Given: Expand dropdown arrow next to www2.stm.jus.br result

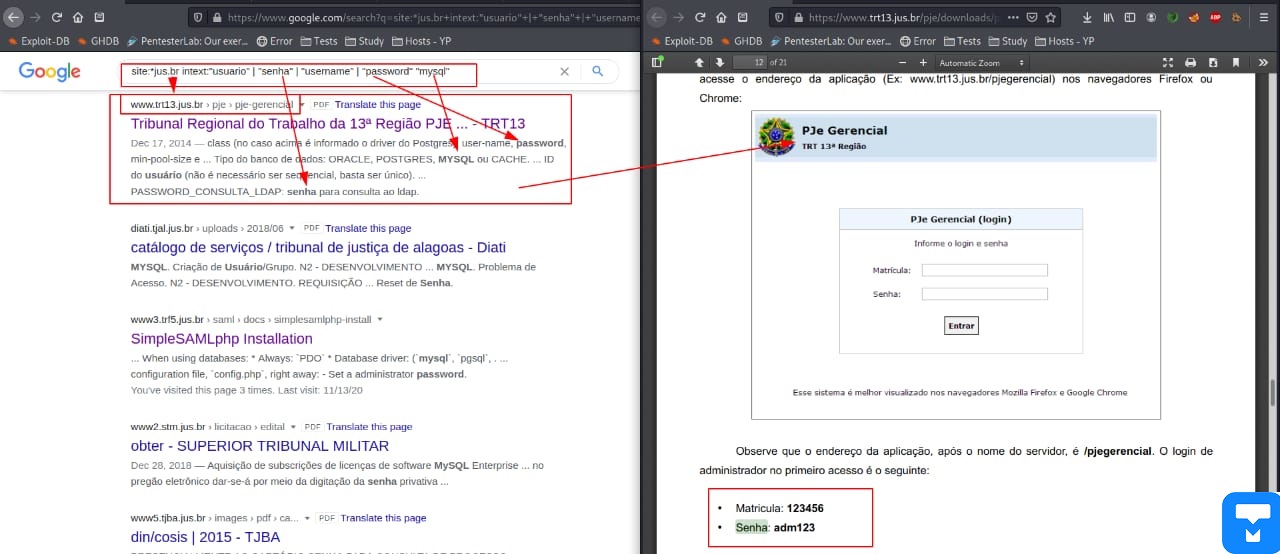Looking at the screenshot, I should (x=294, y=426).
